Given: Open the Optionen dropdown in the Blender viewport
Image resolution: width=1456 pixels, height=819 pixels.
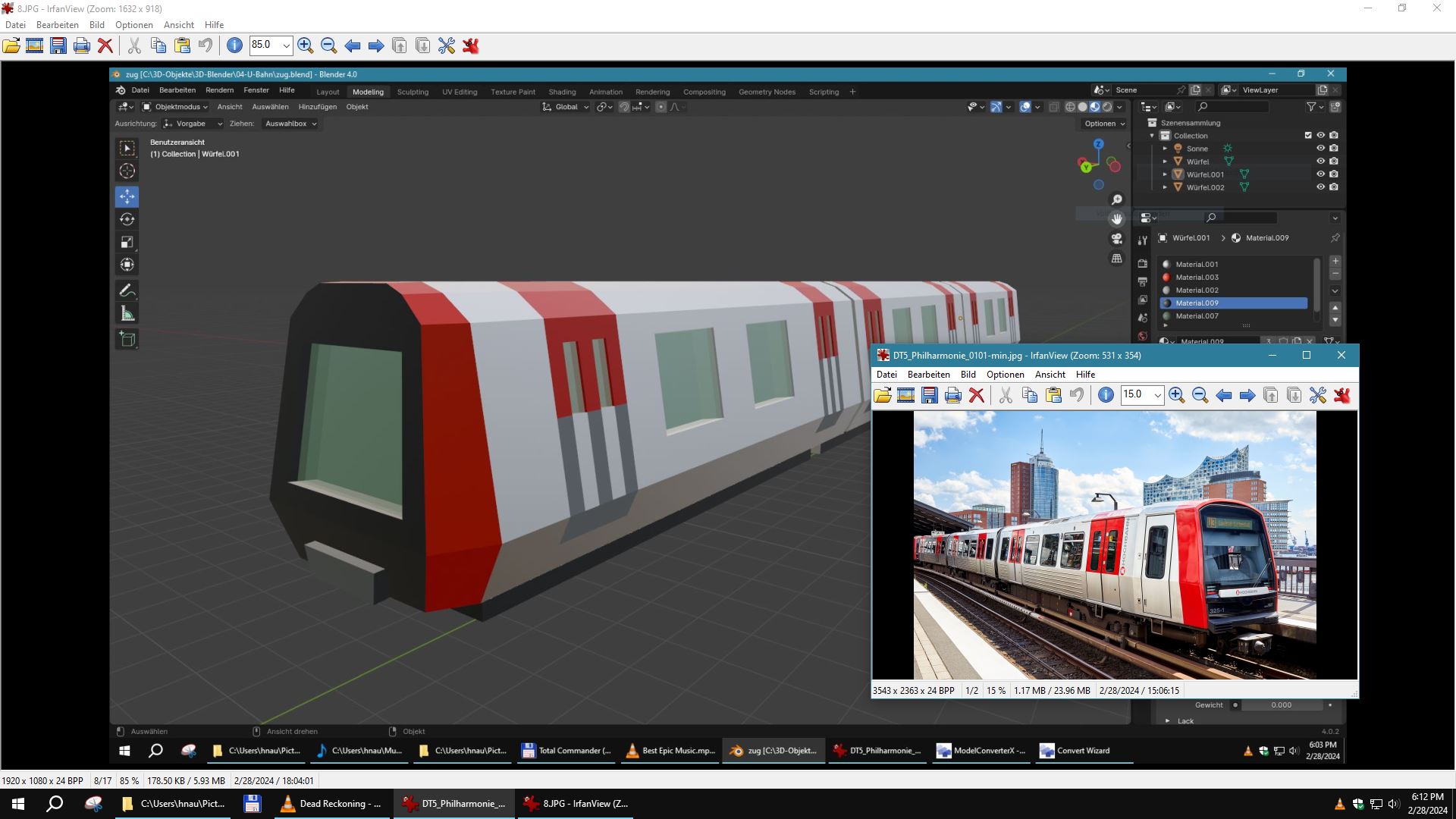Looking at the screenshot, I should tap(1104, 124).
